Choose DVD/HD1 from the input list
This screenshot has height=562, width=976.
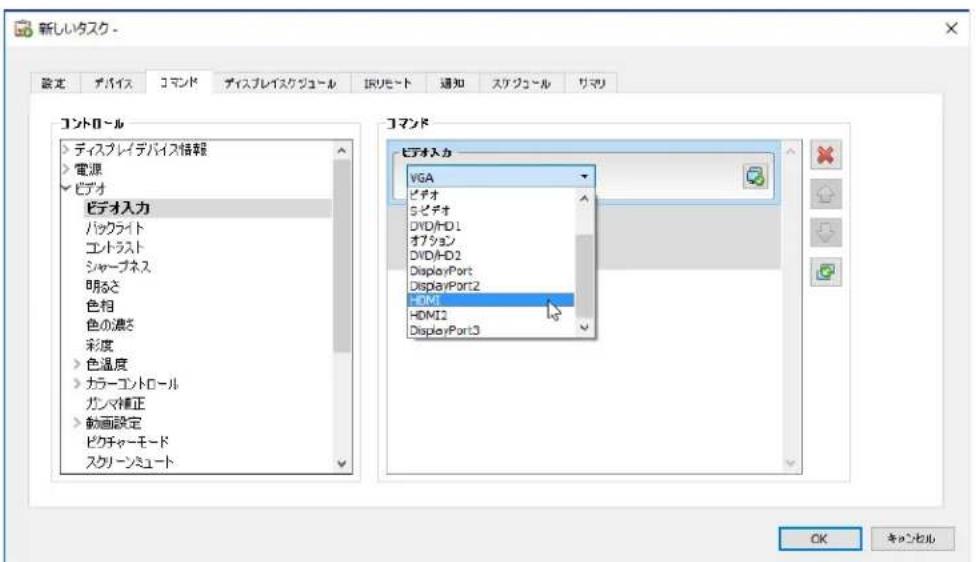point(490,225)
